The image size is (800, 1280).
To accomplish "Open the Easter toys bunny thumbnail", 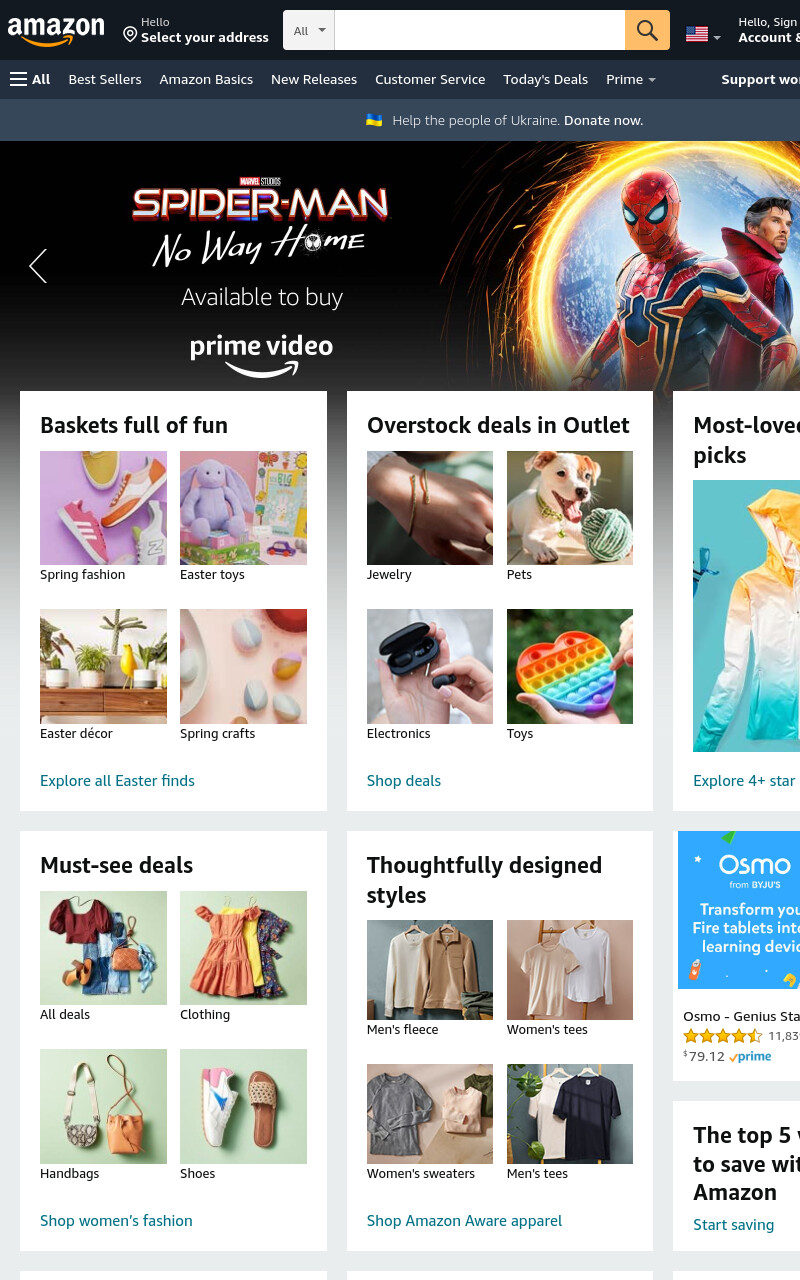I will 243,508.
